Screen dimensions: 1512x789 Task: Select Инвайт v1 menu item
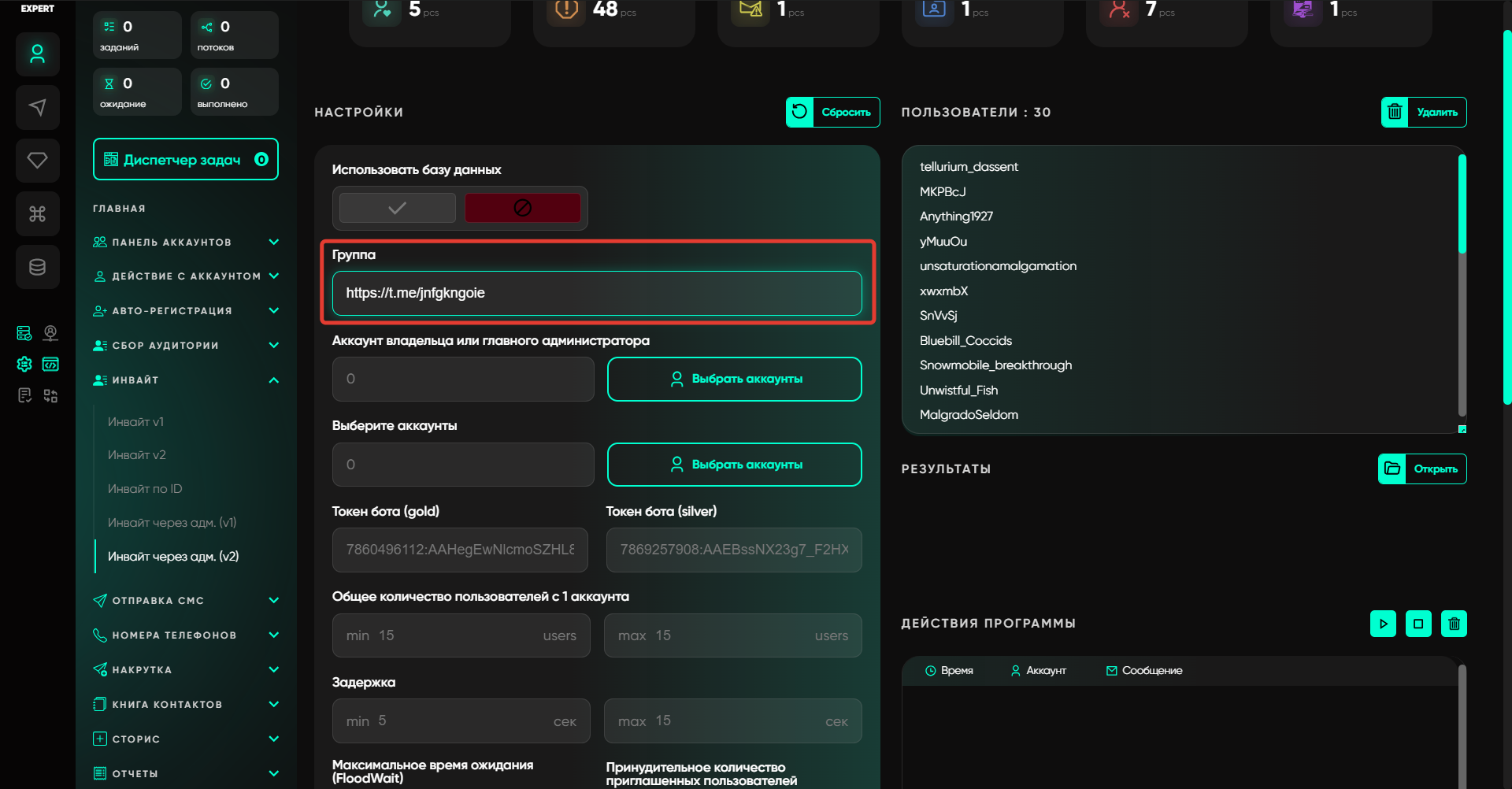(135, 422)
